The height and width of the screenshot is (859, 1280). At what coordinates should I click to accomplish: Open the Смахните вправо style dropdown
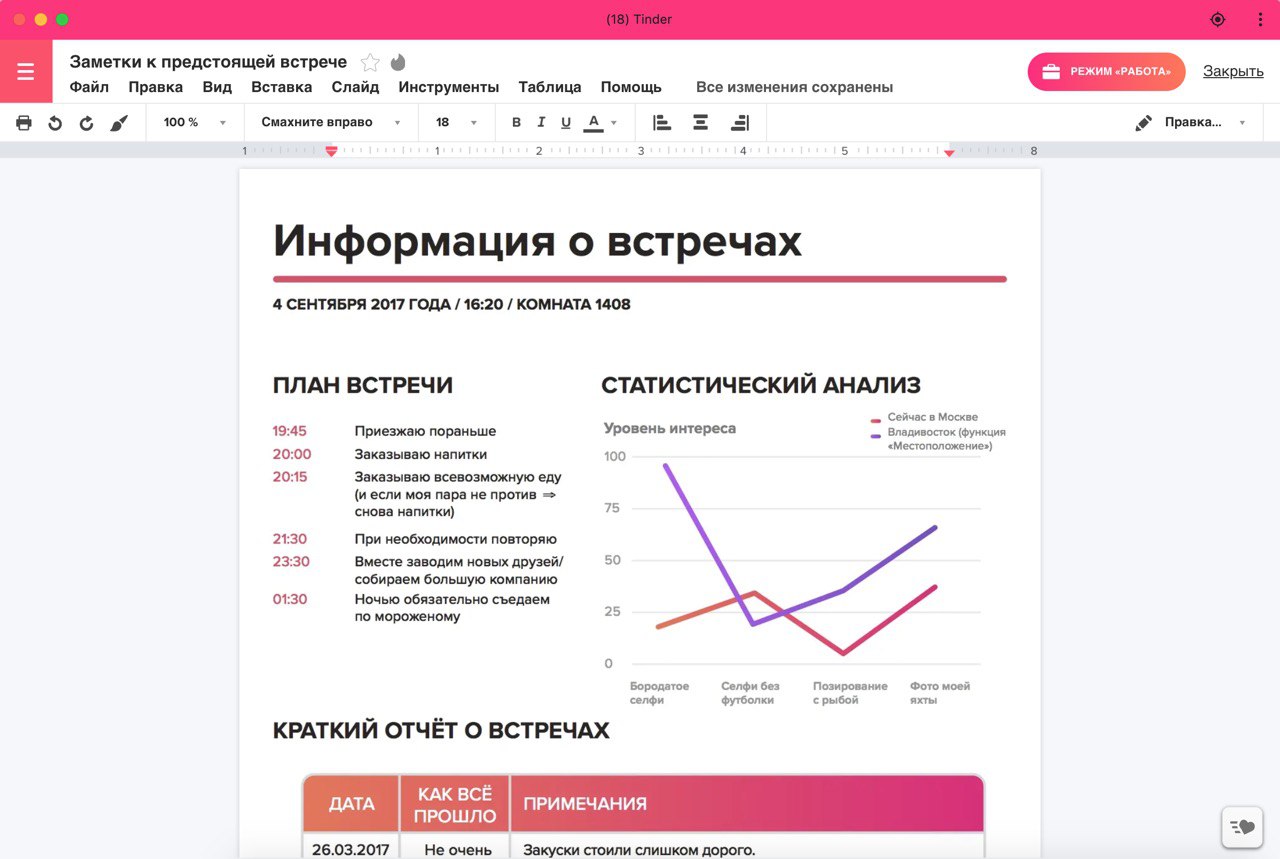coord(331,123)
